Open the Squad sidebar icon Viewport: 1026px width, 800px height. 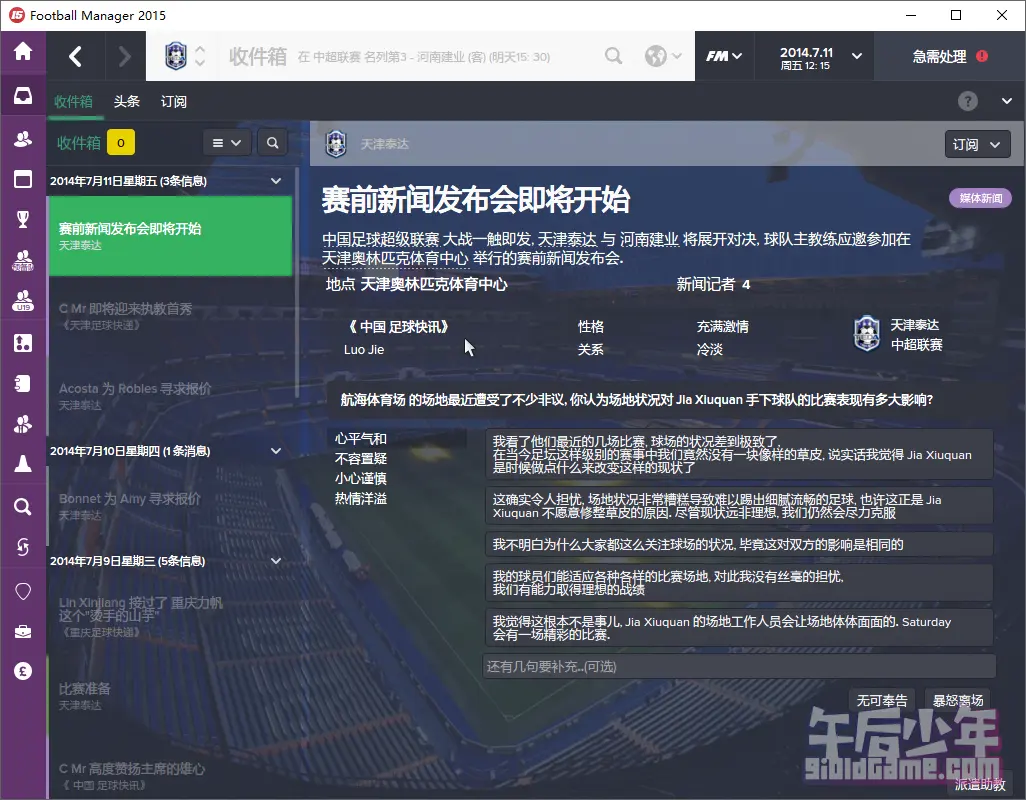tap(23, 139)
